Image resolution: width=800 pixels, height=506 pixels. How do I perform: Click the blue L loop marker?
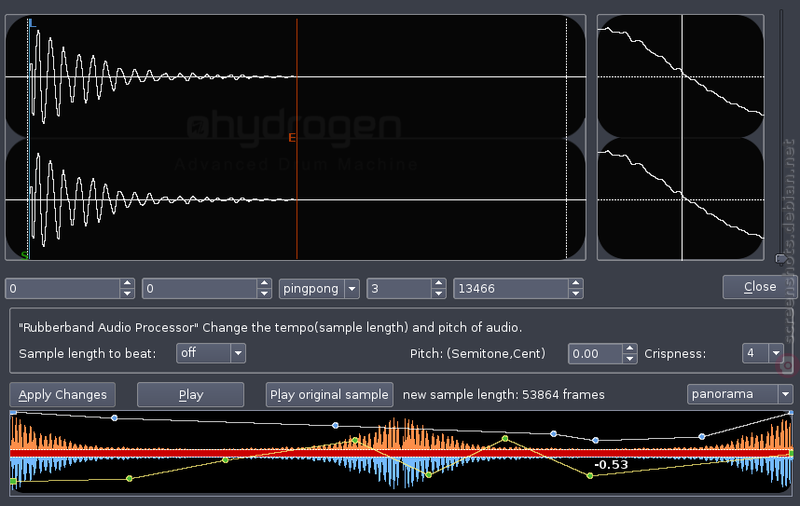click(32, 23)
